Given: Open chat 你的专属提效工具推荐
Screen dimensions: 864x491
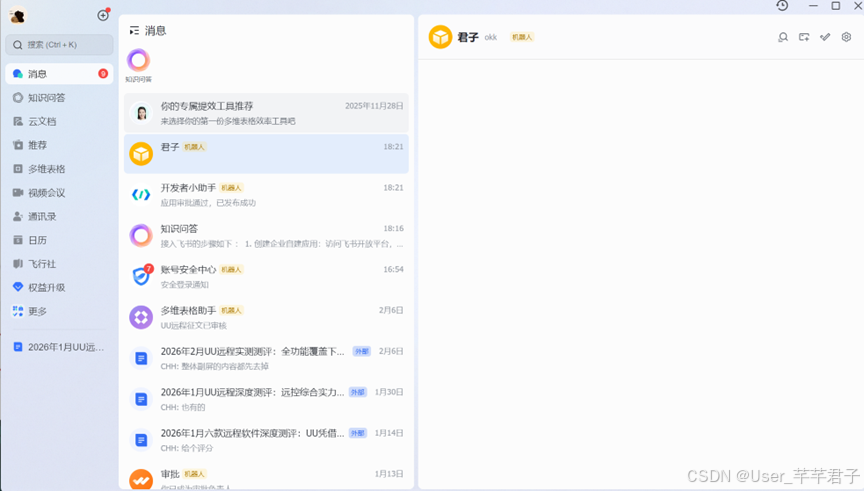Looking at the screenshot, I should (x=266, y=113).
